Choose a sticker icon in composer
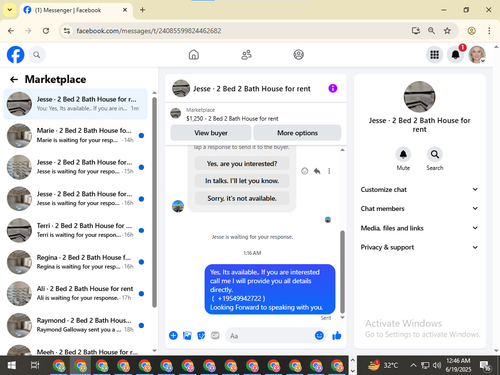This screenshot has height=375, width=500. tap(201, 335)
